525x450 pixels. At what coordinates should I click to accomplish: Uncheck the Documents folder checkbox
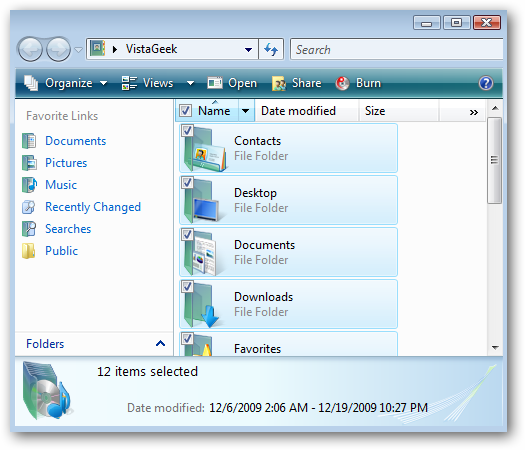tap(188, 234)
